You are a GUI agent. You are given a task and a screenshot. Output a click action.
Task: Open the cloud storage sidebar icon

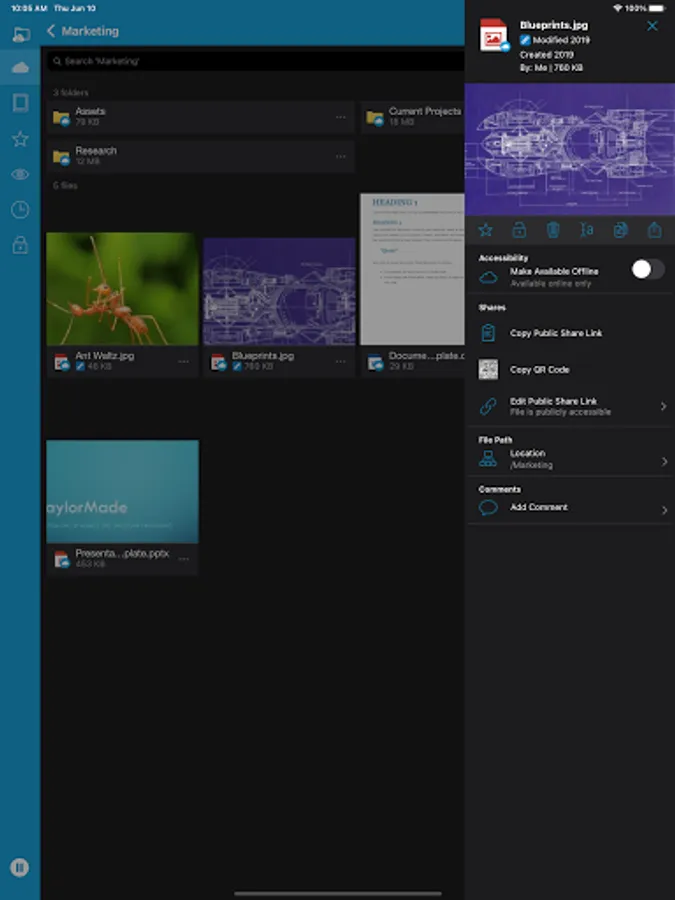point(20,68)
